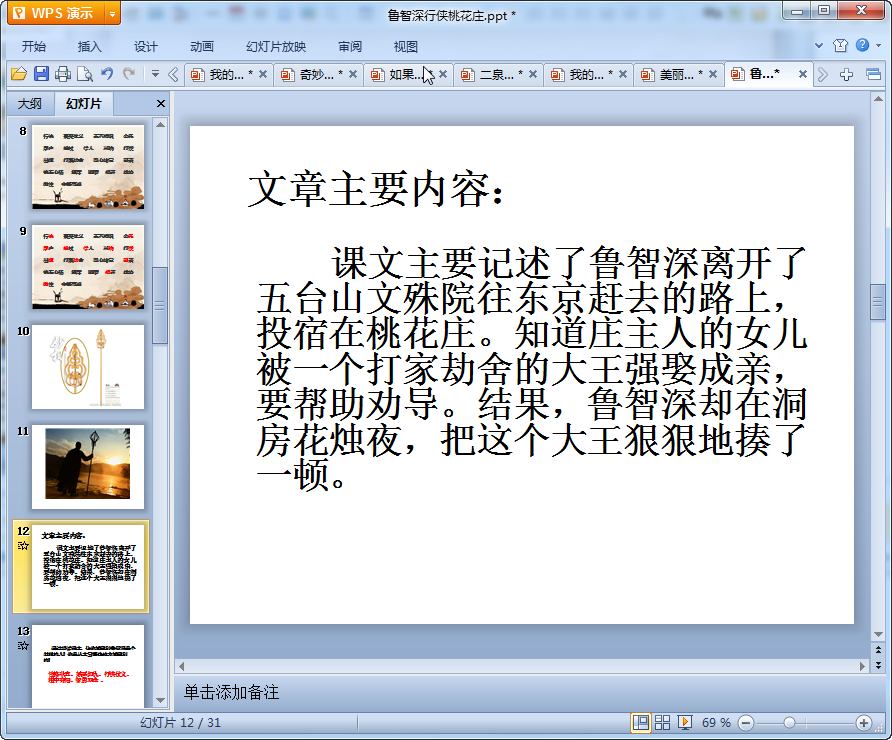Go to next document tabs arrow
This screenshot has width=892, height=740.
coord(822,75)
